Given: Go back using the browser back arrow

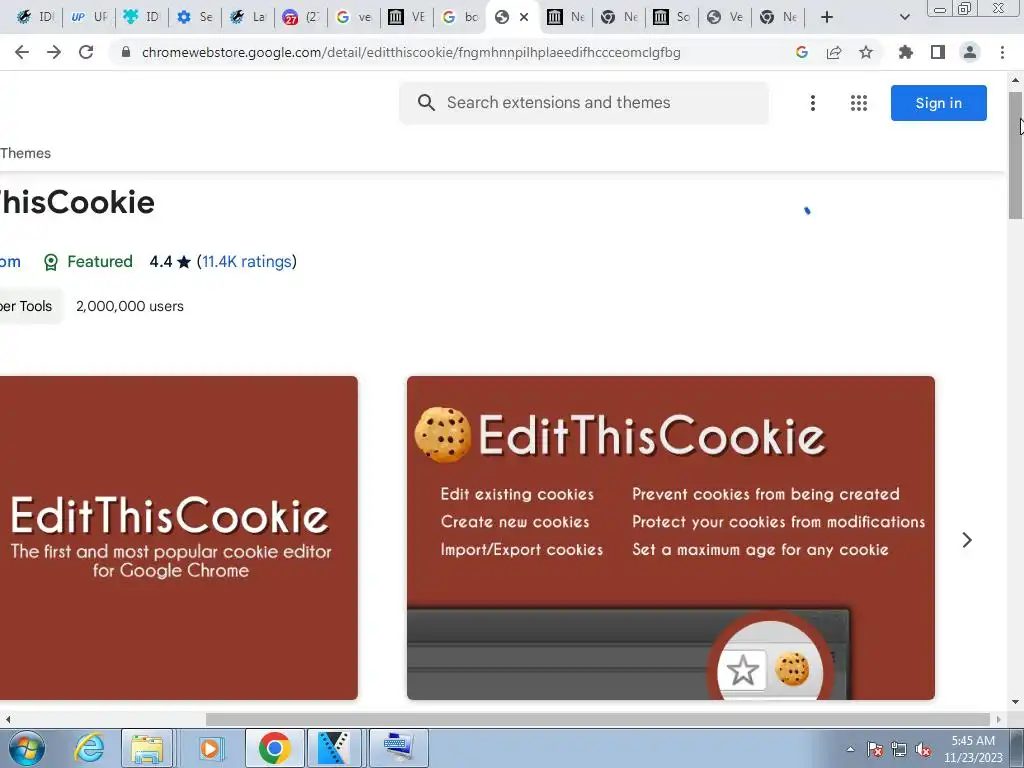Looking at the screenshot, I should pos(22,52).
